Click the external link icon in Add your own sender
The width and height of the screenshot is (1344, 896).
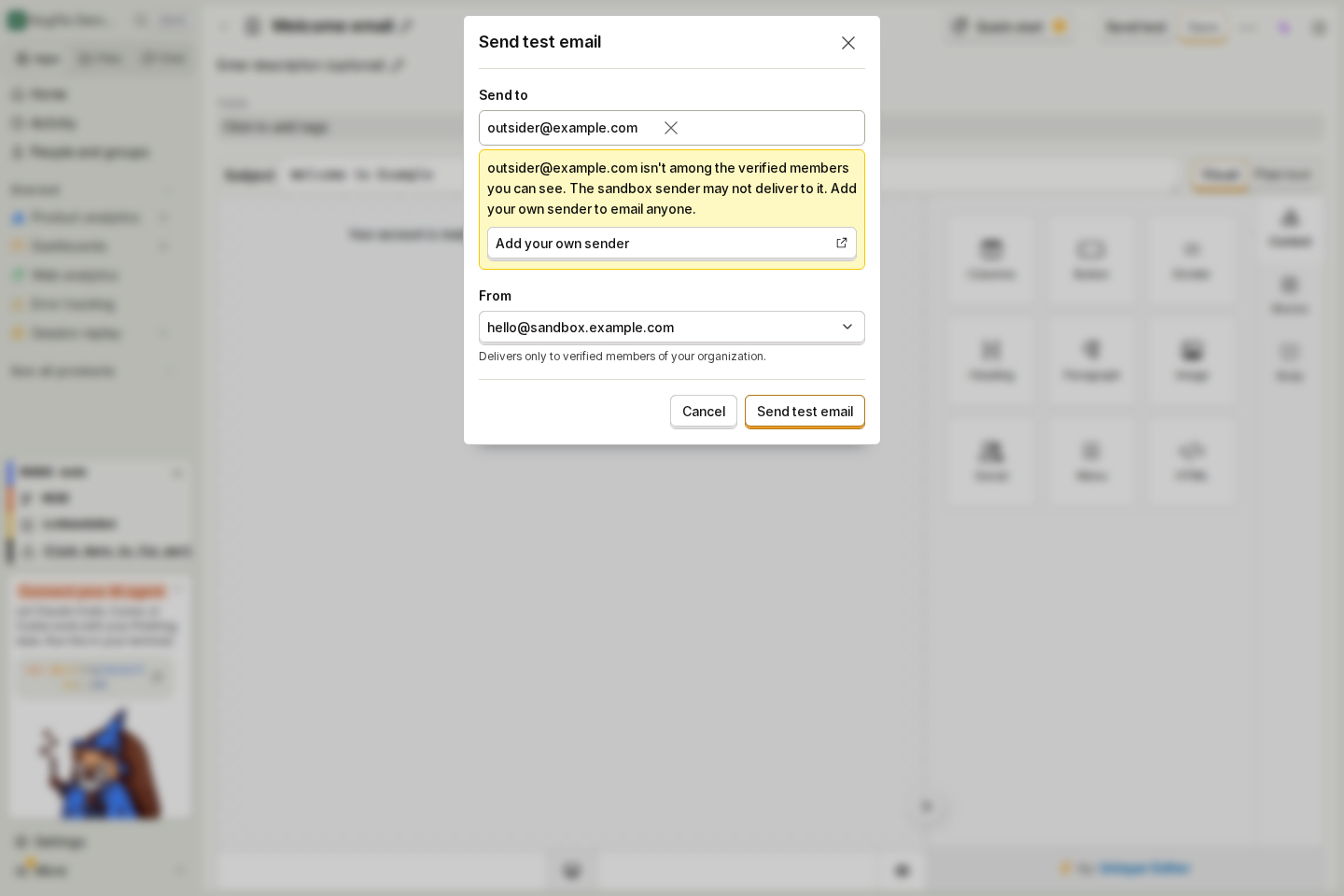pyautogui.click(x=842, y=243)
